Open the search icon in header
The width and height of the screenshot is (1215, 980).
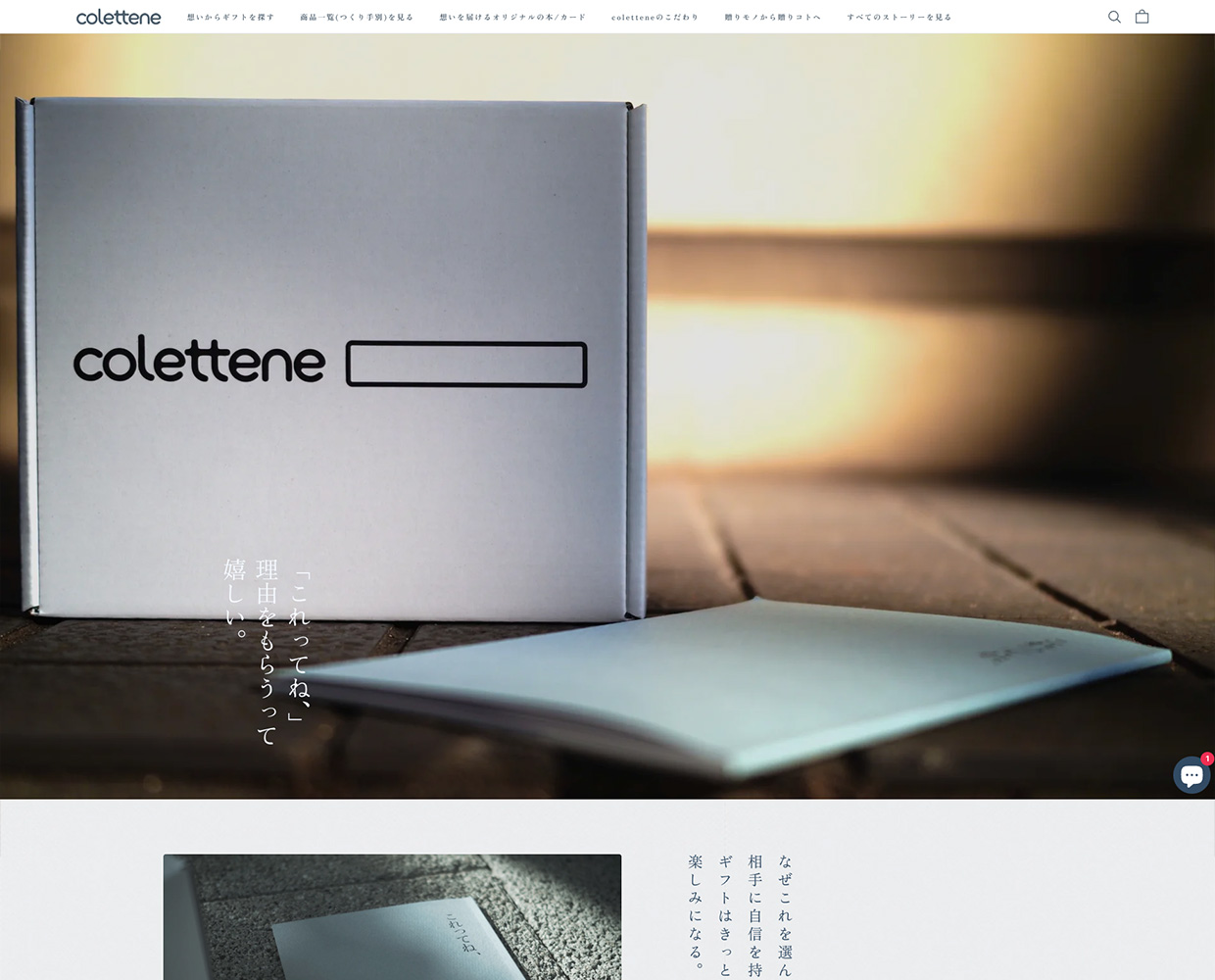[x=1114, y=17]
